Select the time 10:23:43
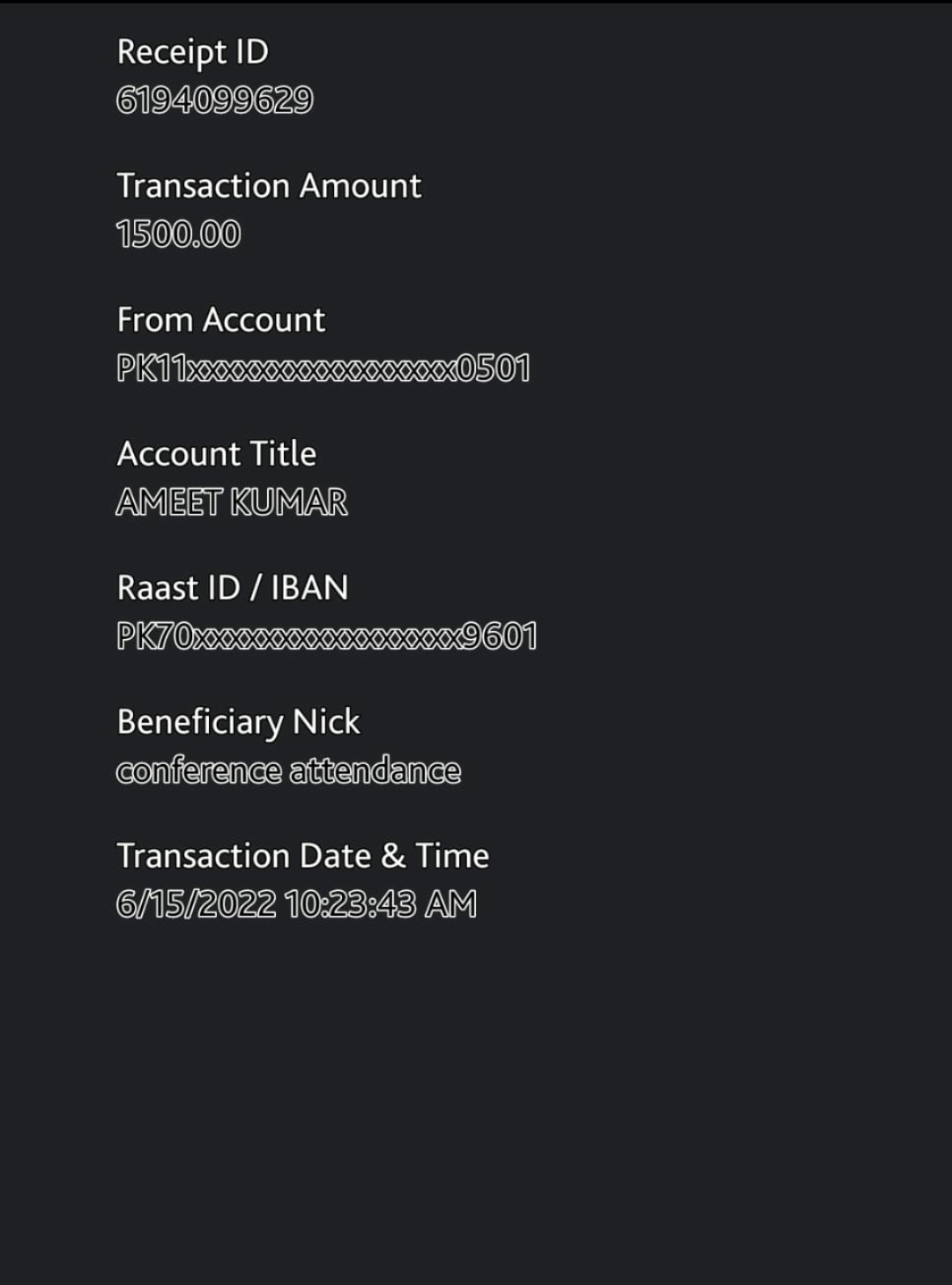Image resolution: width=952 pixels, height=1285 pixels. pos(350,904)
